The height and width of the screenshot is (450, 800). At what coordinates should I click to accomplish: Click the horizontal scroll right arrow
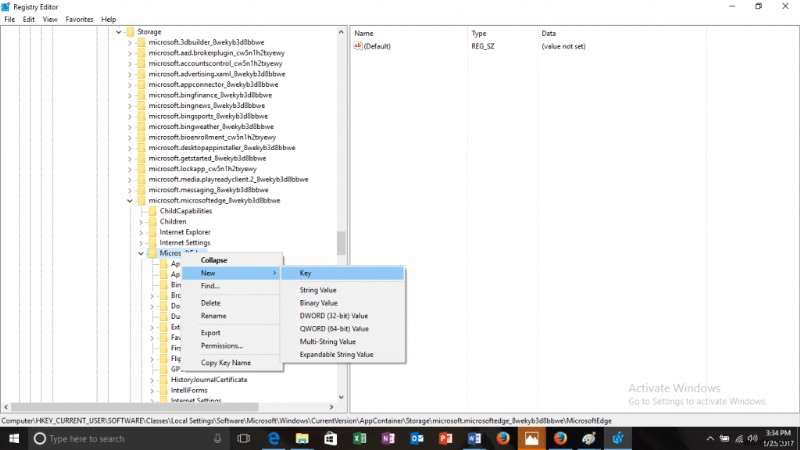pyautogui.click(x=332, y=407)
